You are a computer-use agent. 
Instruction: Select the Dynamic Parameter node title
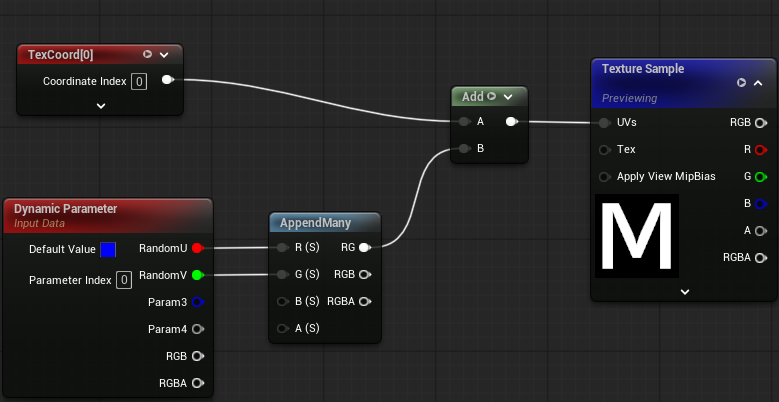[66, 209]
